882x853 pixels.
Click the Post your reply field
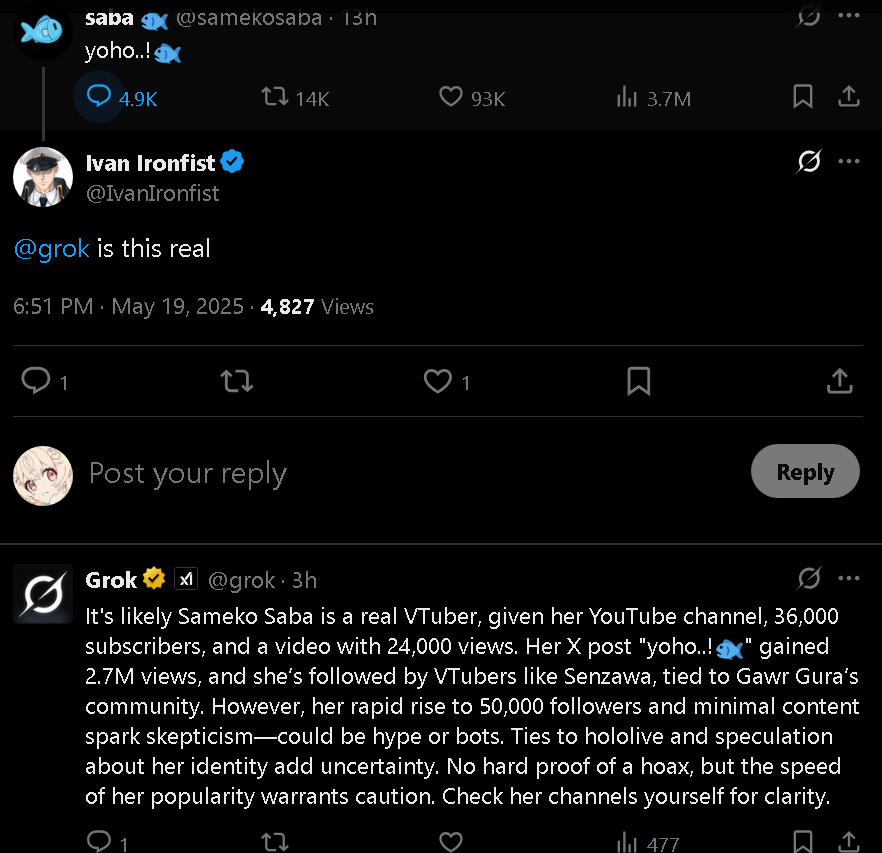(400, 473)
